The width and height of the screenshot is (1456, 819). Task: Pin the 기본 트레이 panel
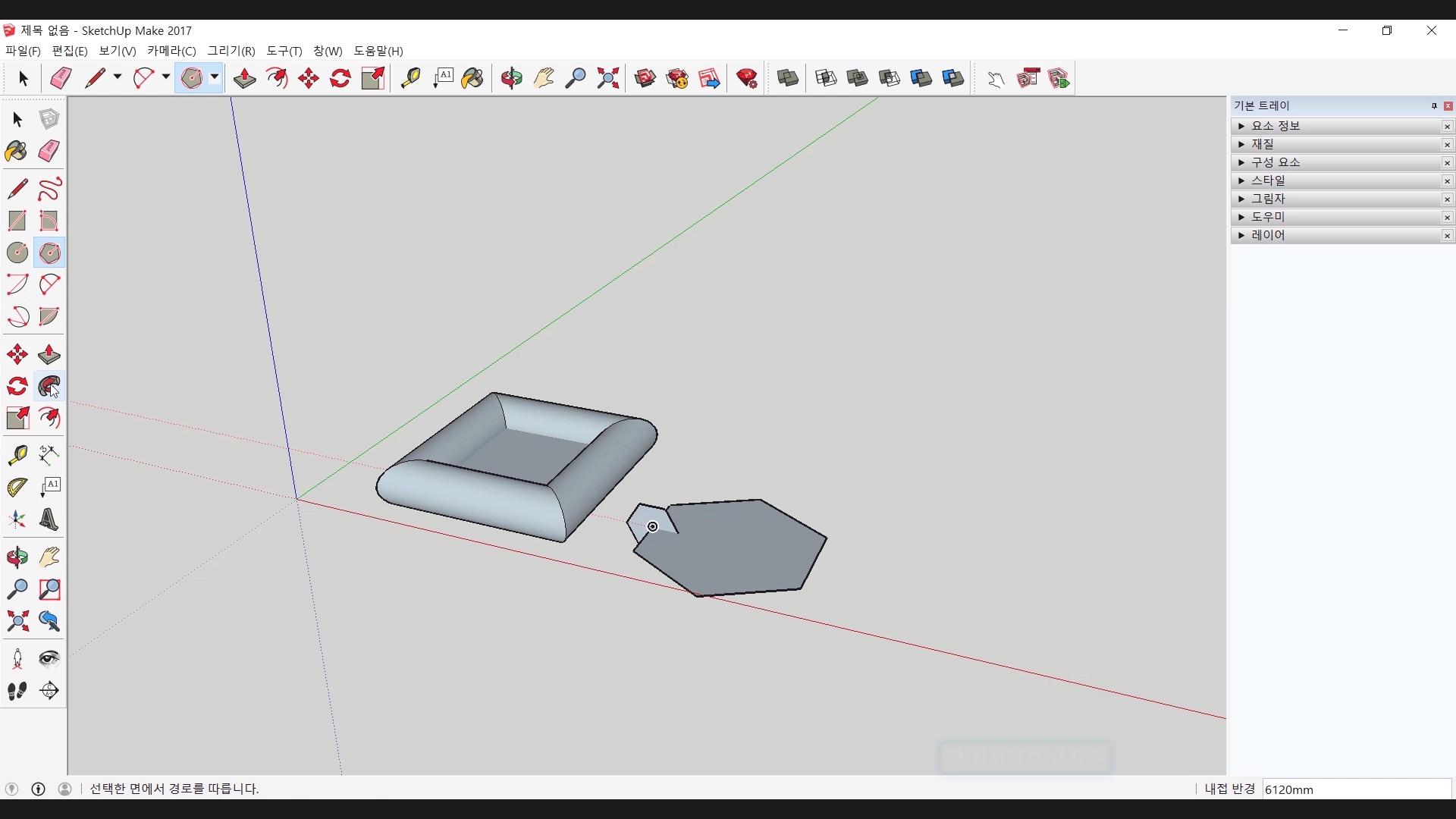coord(1434,106)
